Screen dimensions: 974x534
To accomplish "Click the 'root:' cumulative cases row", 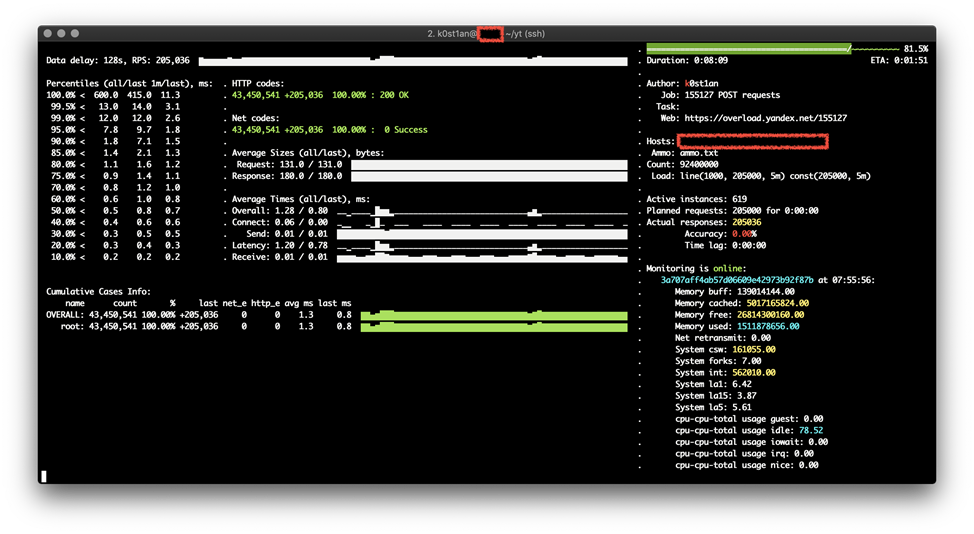I will click(206, 327).
